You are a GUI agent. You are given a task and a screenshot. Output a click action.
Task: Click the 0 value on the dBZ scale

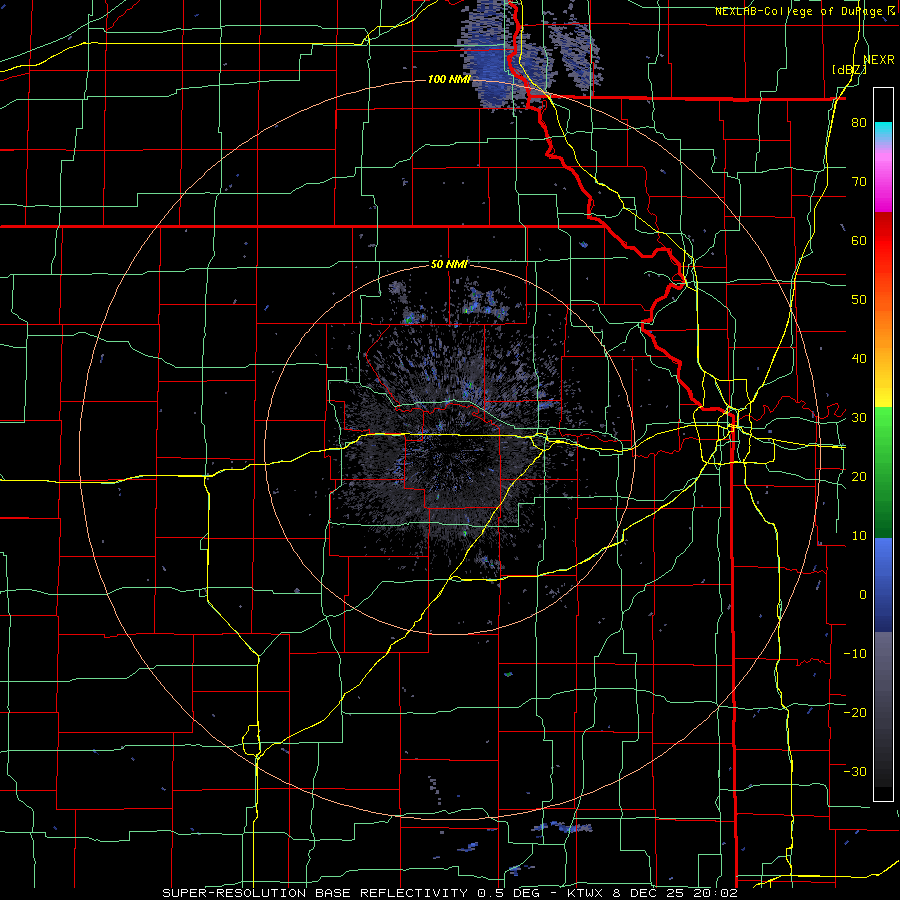[x=863, y=595]
